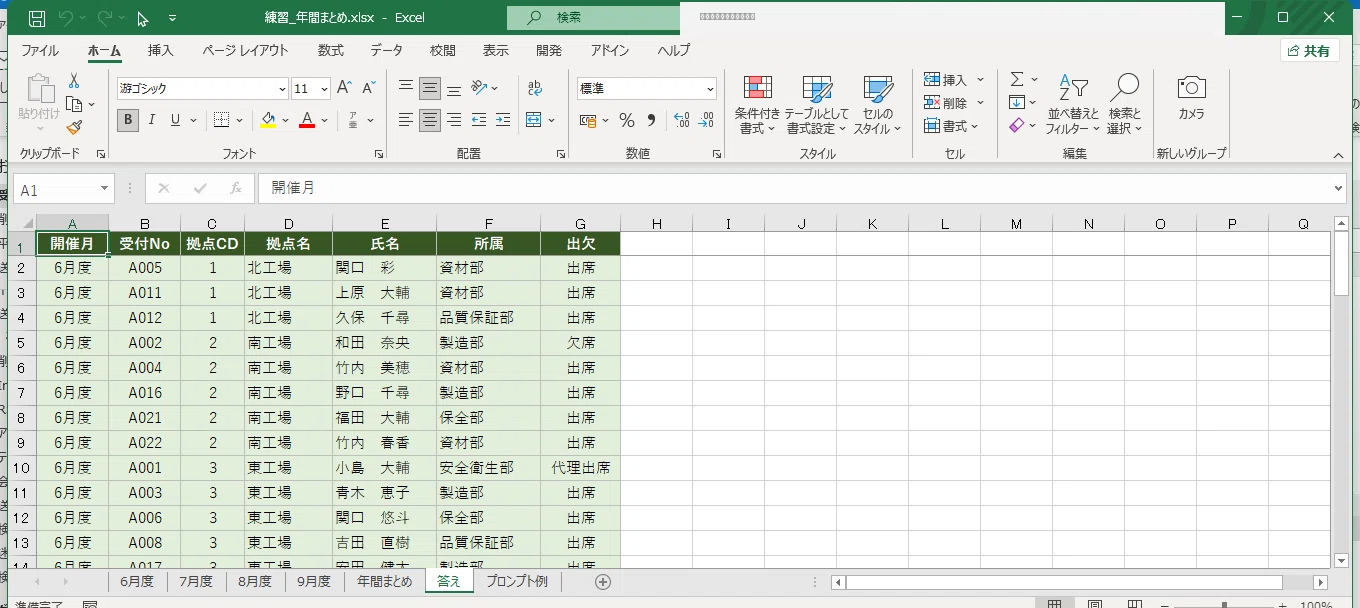Screen dimensions: 1360x608
Task: Toggle Center horizontal alignment
Action: 430,120
